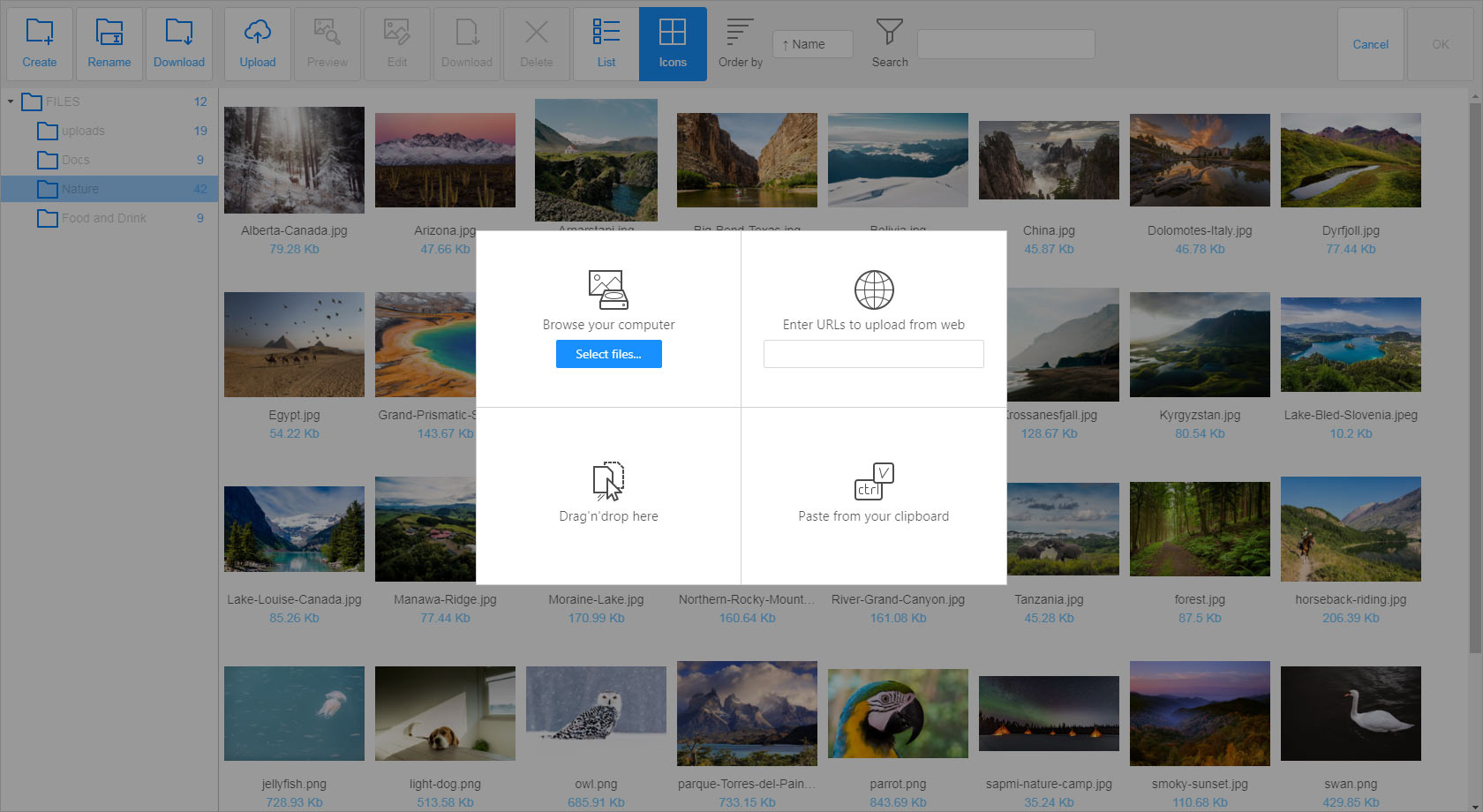Select the China.jpg thumbnail

pyautogui.click(x=1049, y=160)
